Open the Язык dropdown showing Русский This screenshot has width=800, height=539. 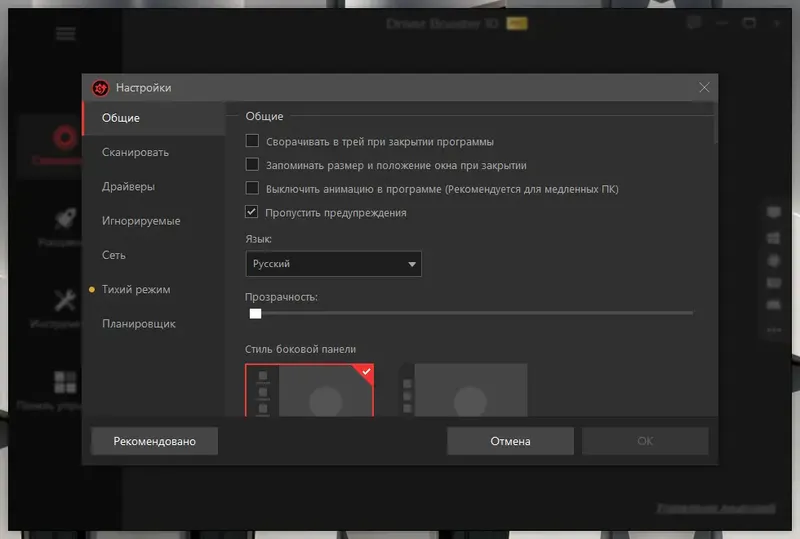coord(334,264)
